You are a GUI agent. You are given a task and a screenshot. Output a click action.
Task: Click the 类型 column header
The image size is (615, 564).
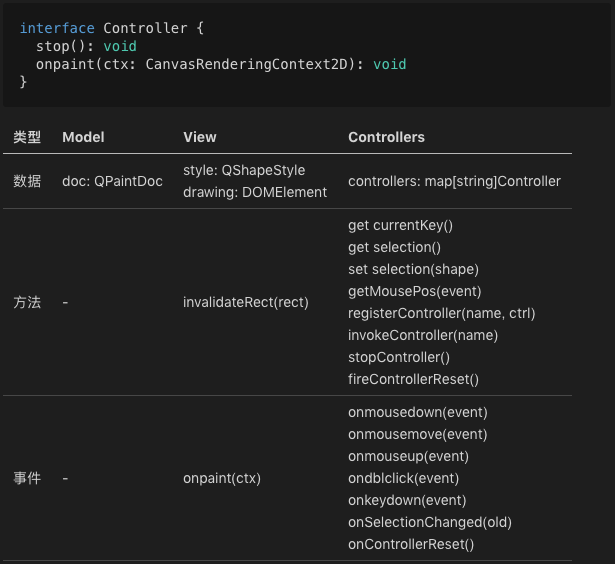[27, 137]
